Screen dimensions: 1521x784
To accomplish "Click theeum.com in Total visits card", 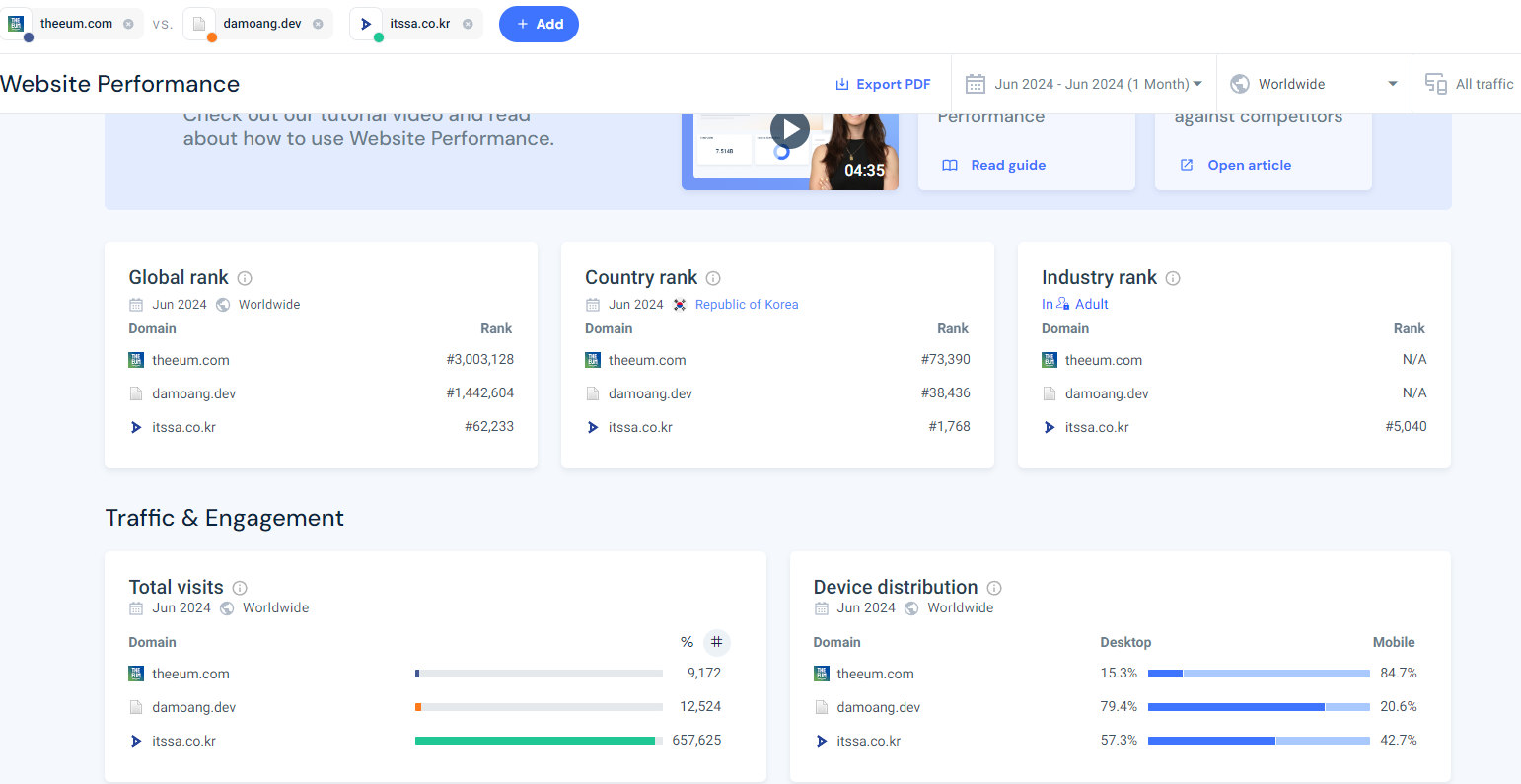I will pyautogui.click(x=190, y=674).
